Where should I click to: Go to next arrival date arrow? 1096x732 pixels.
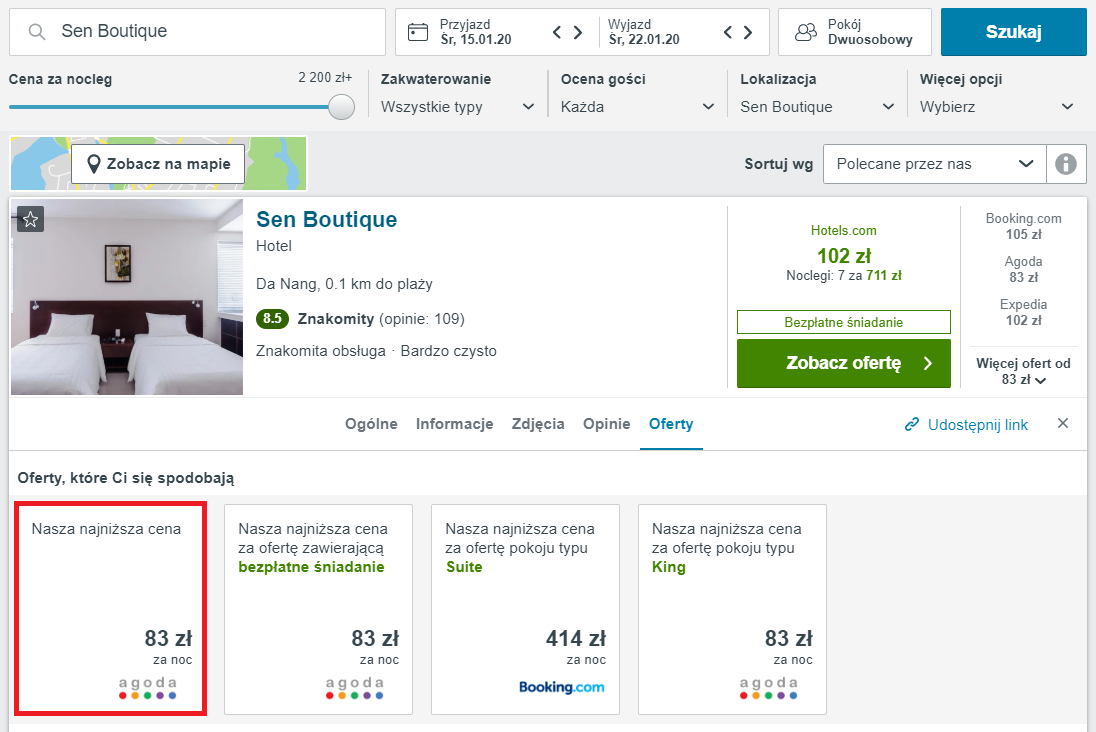(578, 32)
